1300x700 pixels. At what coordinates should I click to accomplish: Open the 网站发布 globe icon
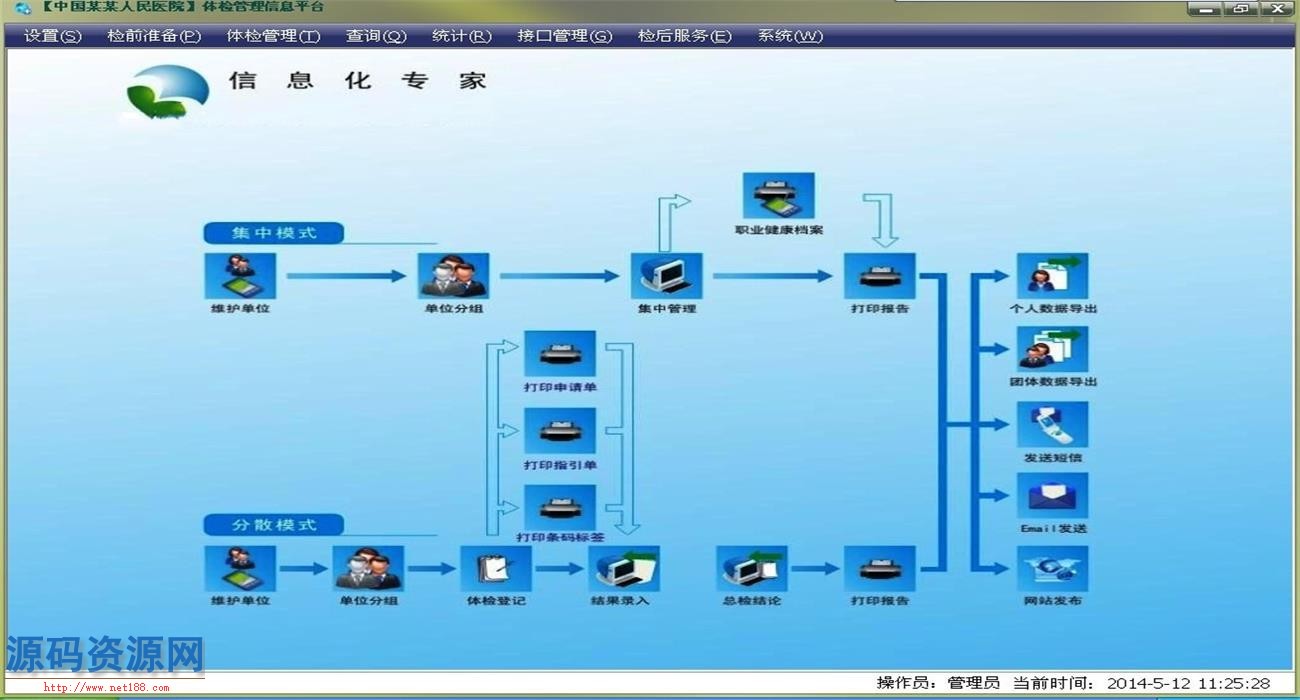click(1052, 568)
